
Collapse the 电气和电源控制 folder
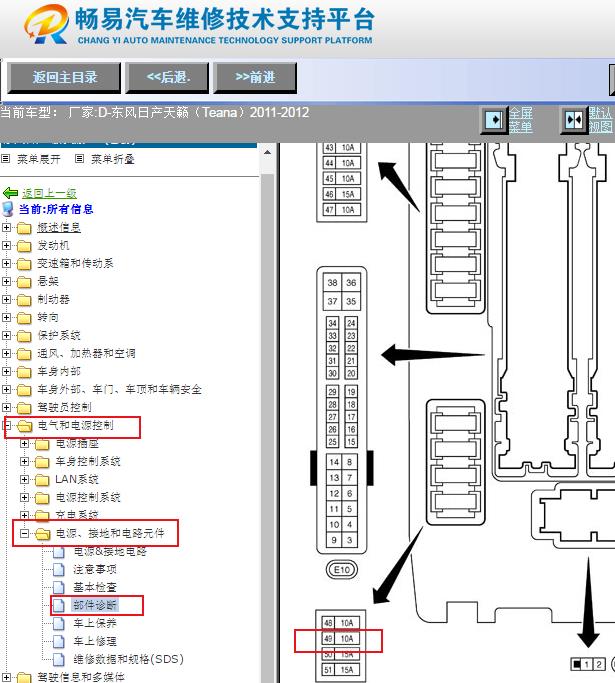pyautogui.click(x=7, y=425)
